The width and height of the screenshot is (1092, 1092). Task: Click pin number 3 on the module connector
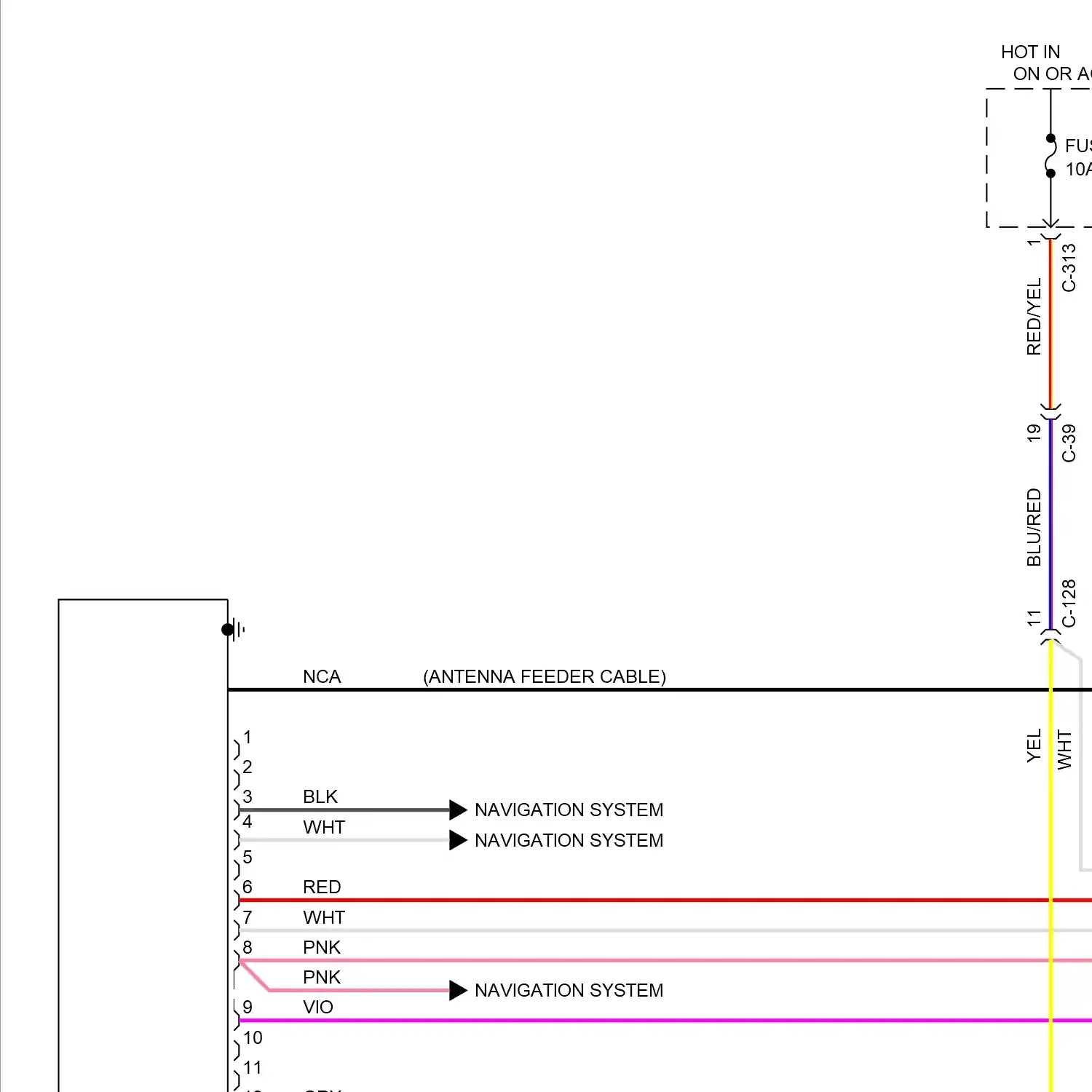[248, 796]
